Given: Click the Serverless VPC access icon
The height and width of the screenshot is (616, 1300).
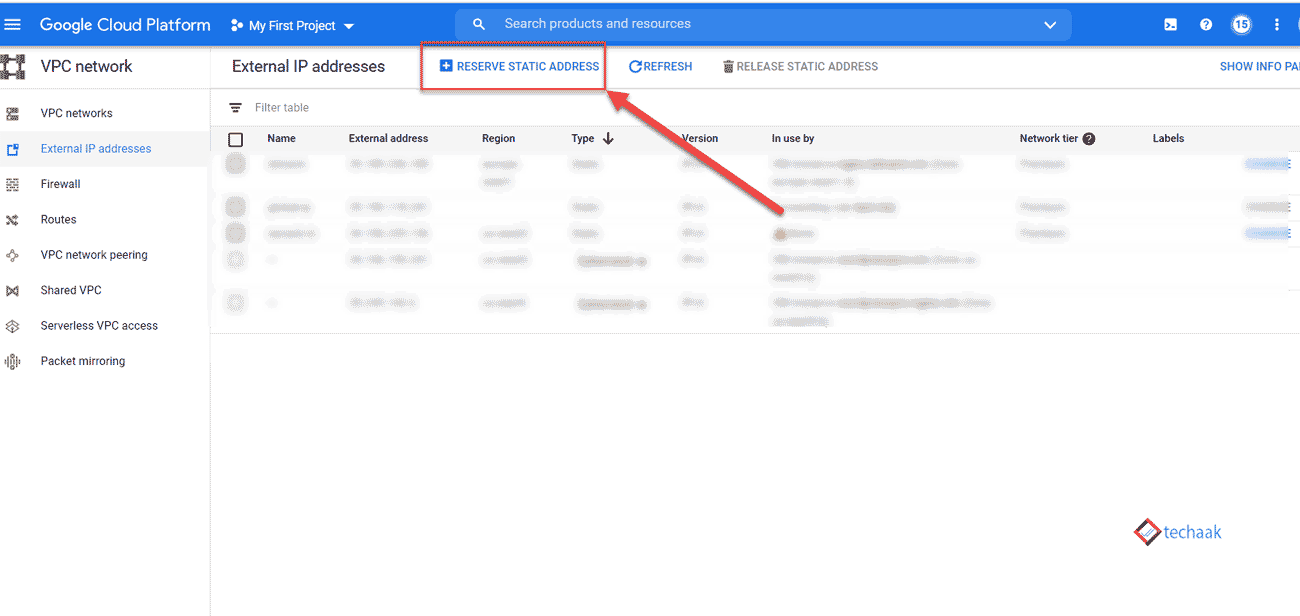Looking at the screenshot, I should click(12, 326).
